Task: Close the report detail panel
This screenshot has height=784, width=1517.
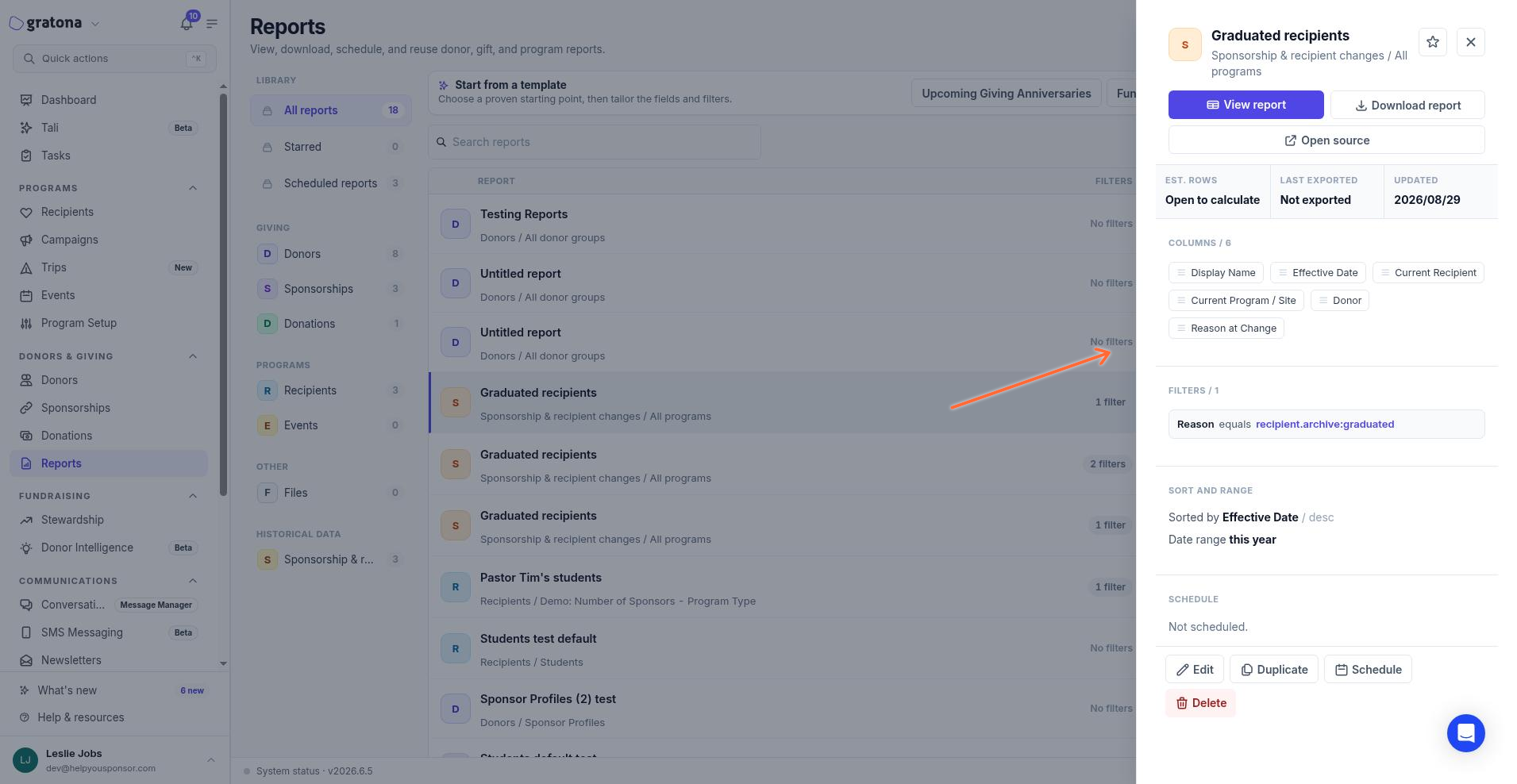Action: point(1470,42)
